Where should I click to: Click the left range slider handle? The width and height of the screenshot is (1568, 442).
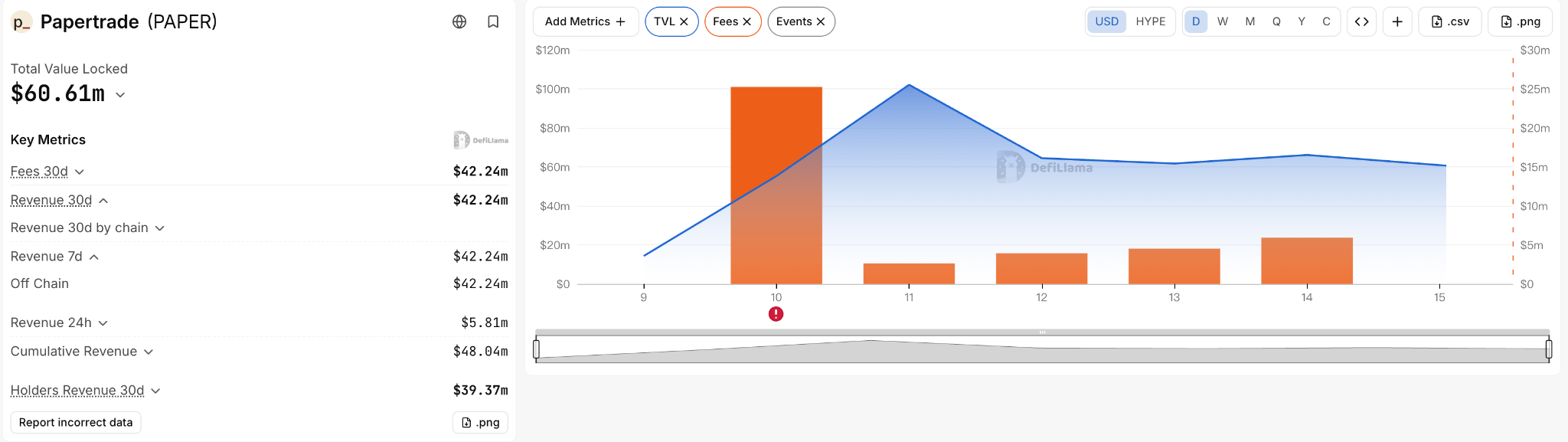536,349
